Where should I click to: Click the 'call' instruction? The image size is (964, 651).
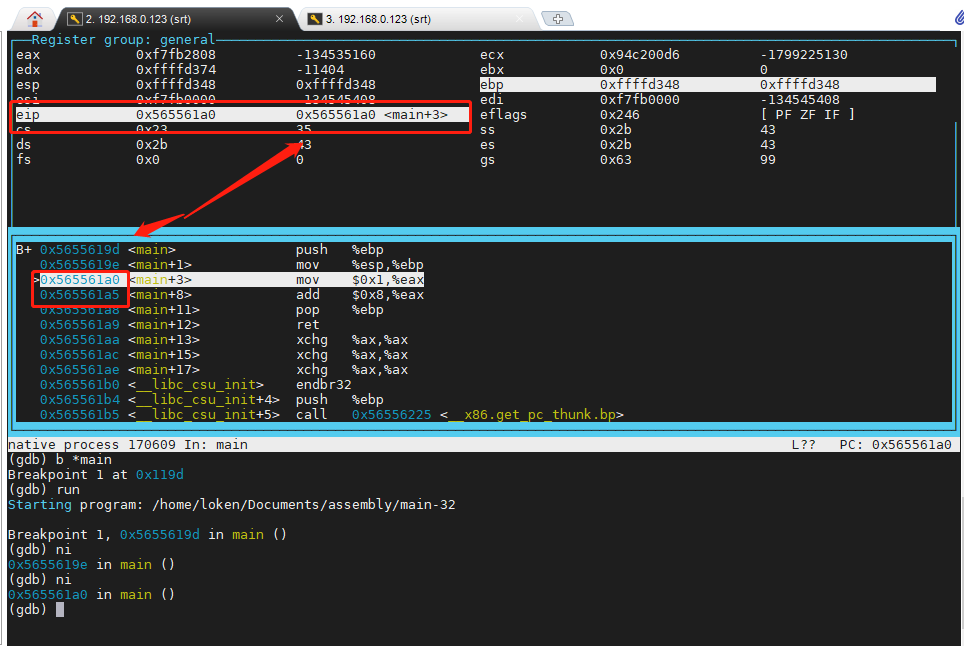(312, 415)
